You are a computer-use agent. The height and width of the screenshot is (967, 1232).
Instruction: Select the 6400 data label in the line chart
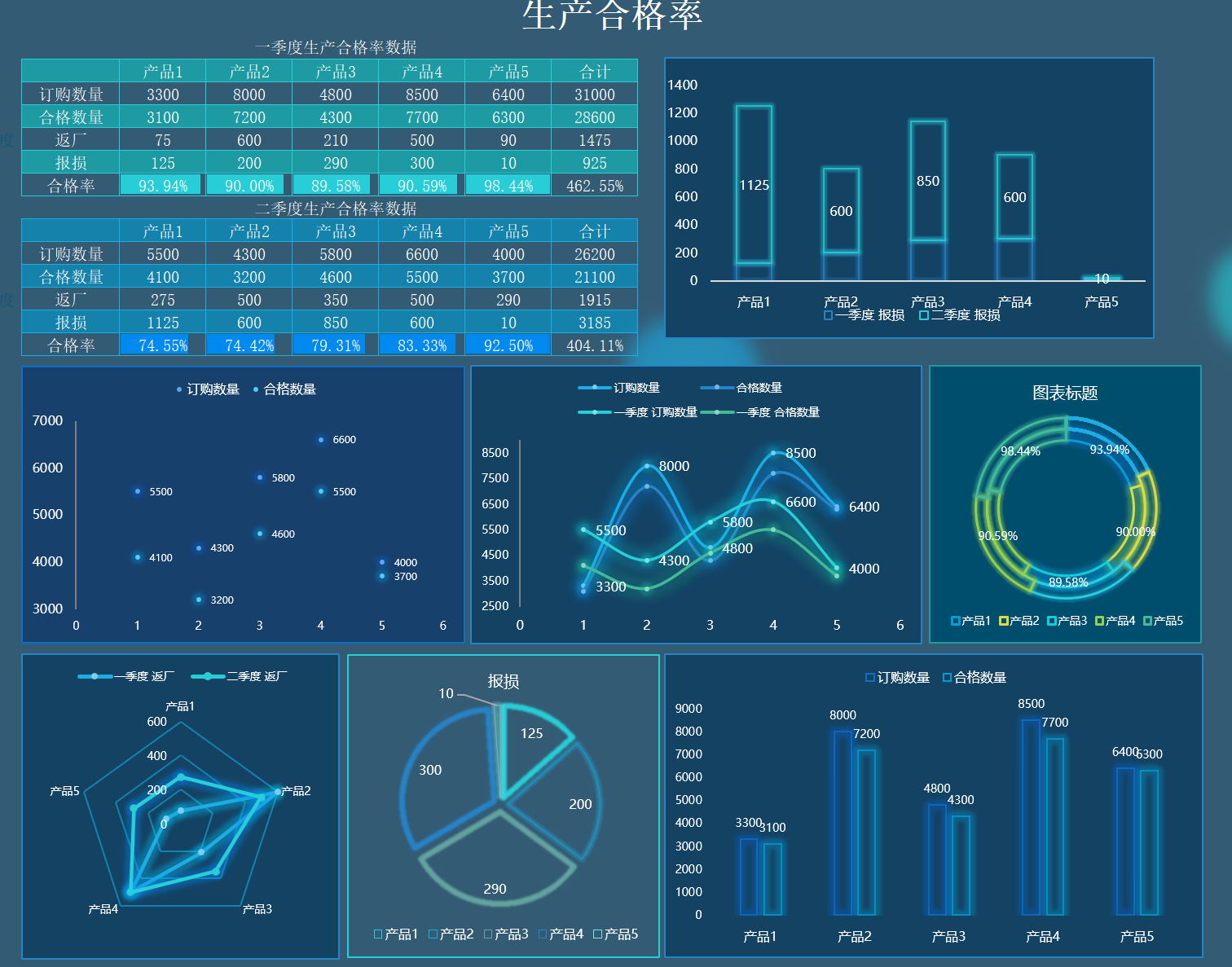click(x=864, y=507)
